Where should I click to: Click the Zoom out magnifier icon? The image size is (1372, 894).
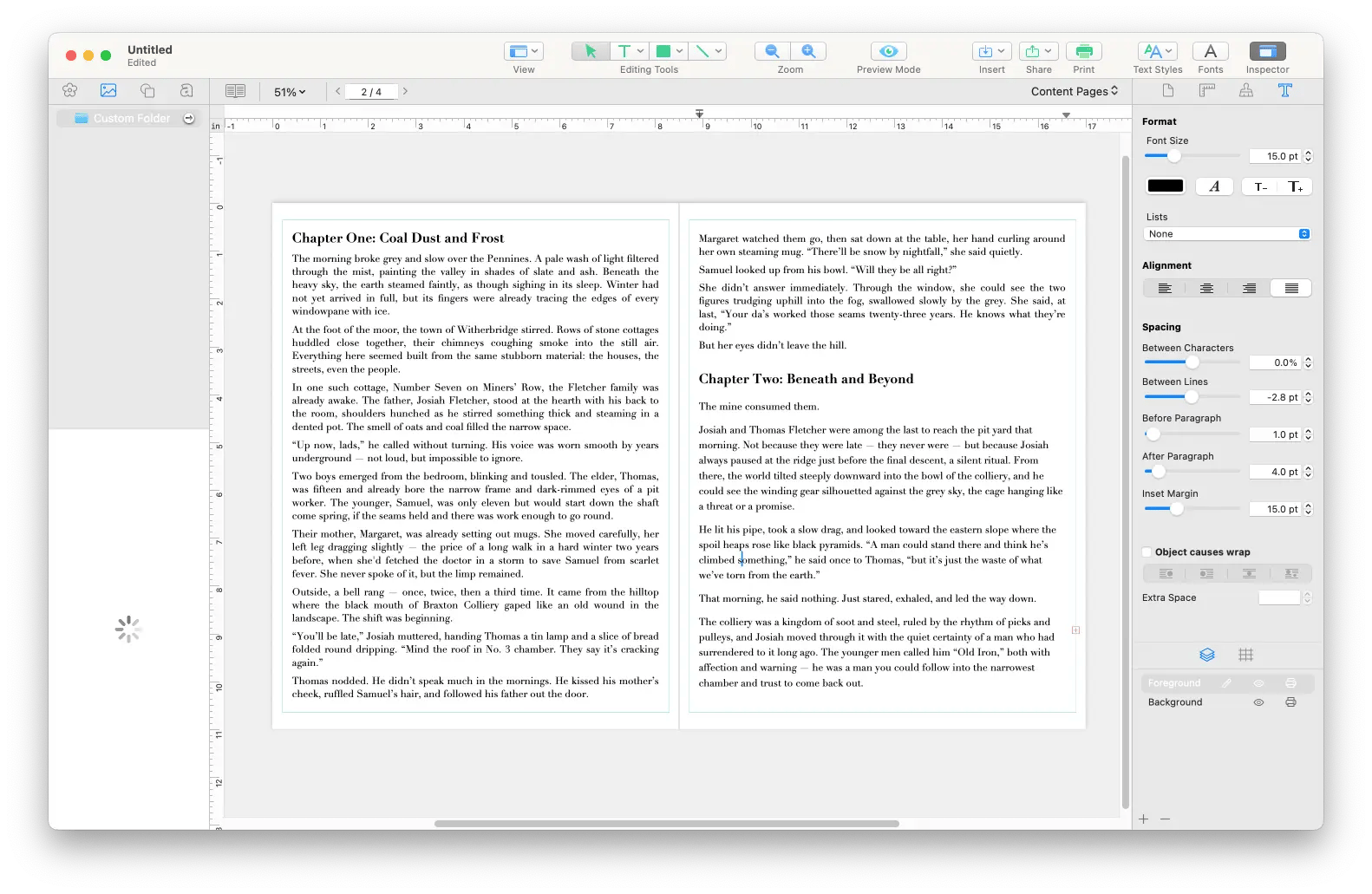click(772, 51)
